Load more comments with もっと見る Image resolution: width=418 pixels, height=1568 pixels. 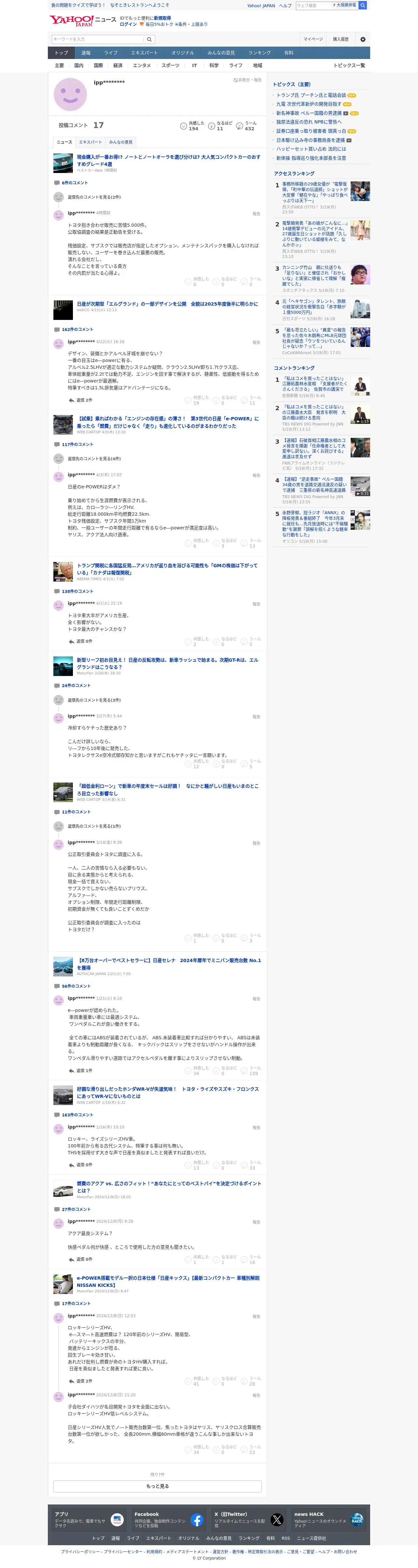(158, 1486)
